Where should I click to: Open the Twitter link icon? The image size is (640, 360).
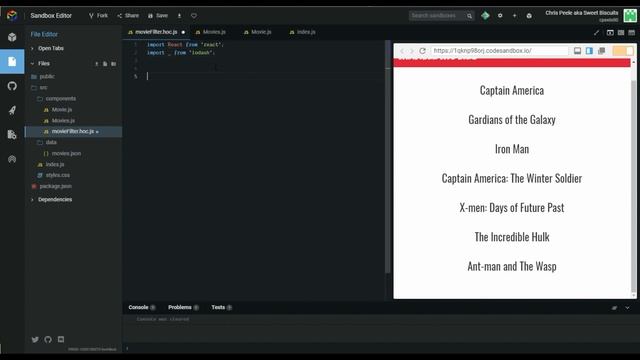coord(35,340)
